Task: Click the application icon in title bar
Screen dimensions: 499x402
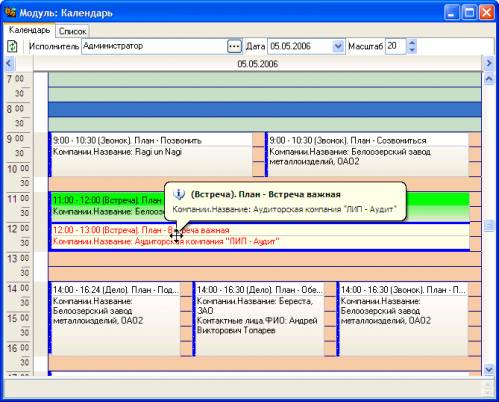Action: pos(11,12)
